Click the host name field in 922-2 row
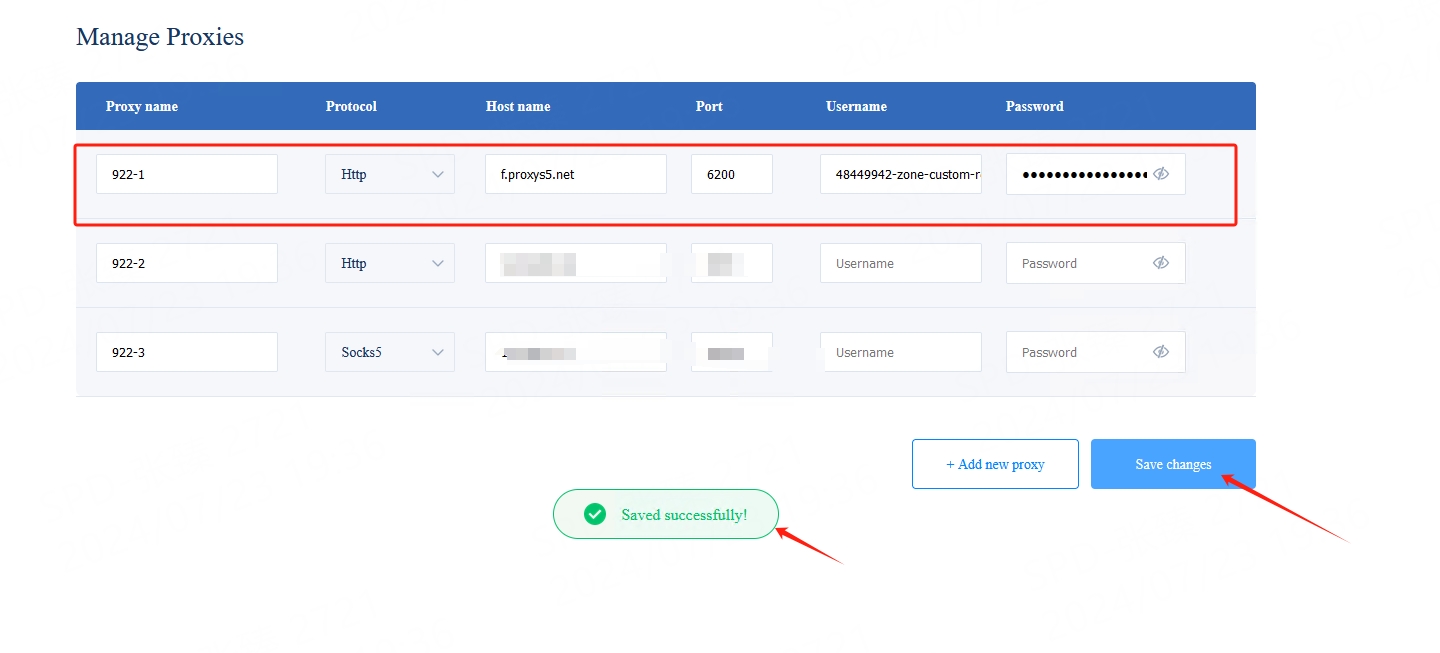 [575, 263]
